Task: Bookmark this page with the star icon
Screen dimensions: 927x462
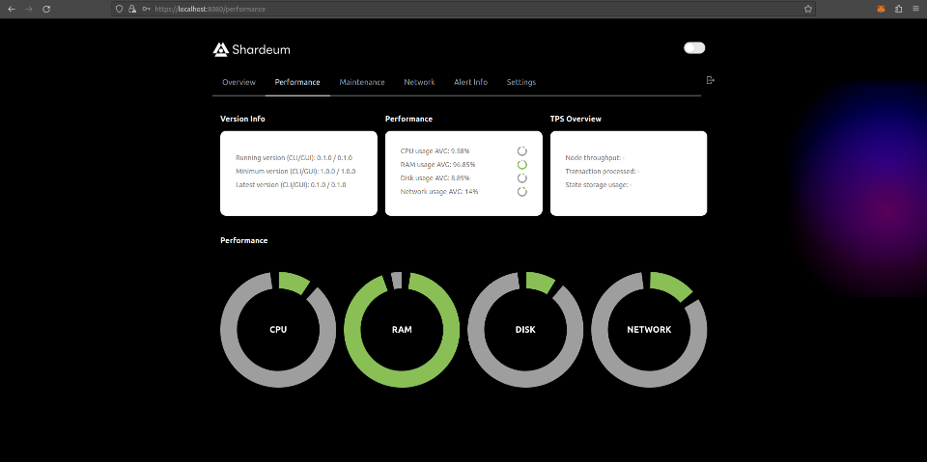Action: (807, 8)
